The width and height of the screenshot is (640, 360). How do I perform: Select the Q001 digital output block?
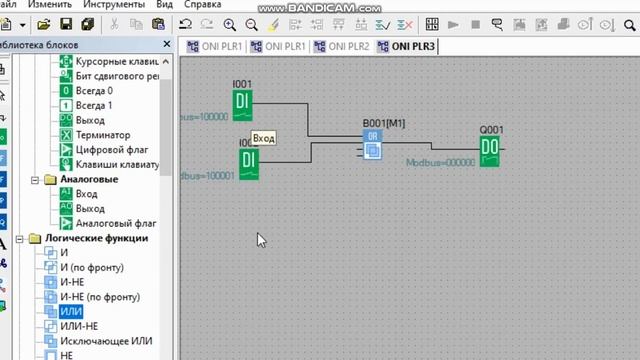click(490, 151)
